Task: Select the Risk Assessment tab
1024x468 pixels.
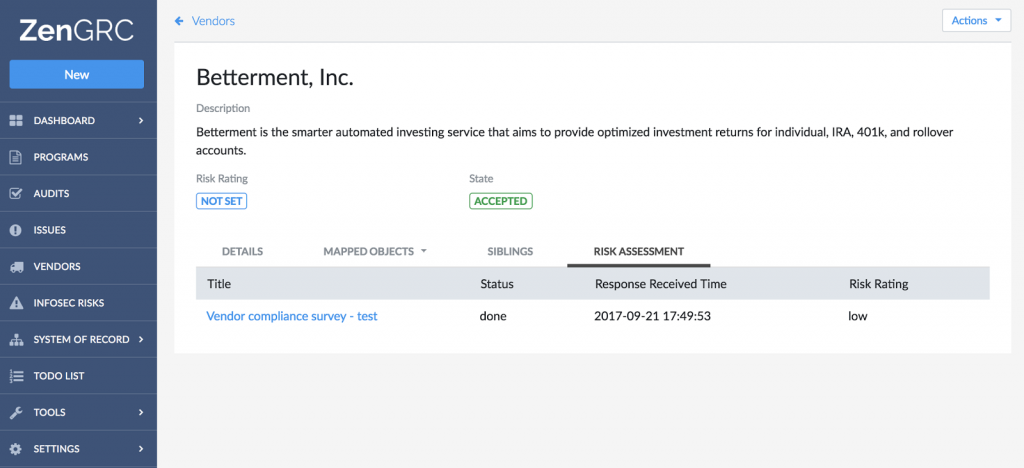Action: click(x=638, y=252)
